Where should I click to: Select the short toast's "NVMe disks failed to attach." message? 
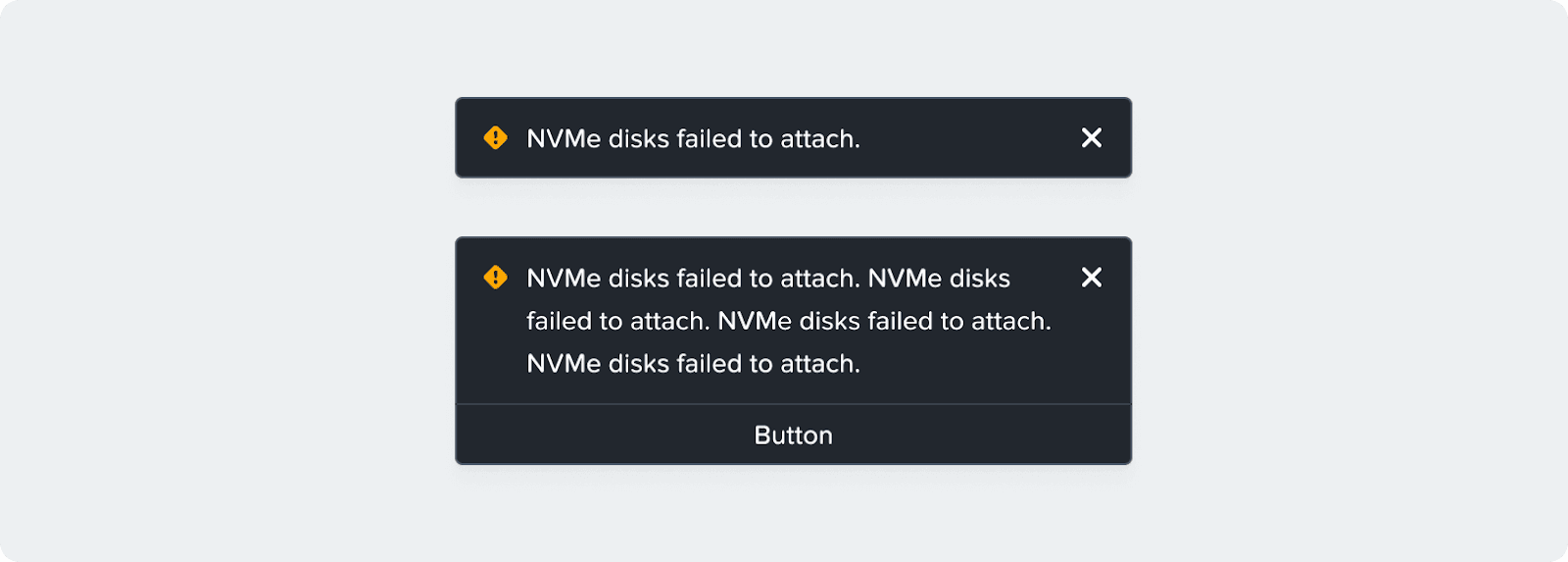pos(693,139)
